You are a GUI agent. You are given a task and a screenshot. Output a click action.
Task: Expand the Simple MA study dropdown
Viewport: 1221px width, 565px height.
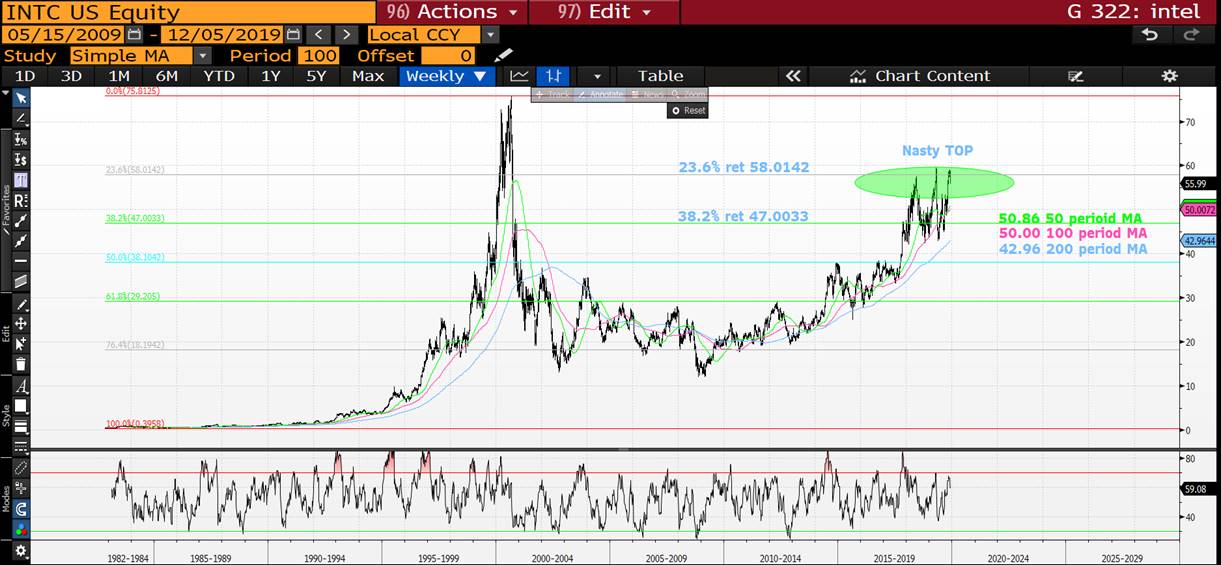203,55
